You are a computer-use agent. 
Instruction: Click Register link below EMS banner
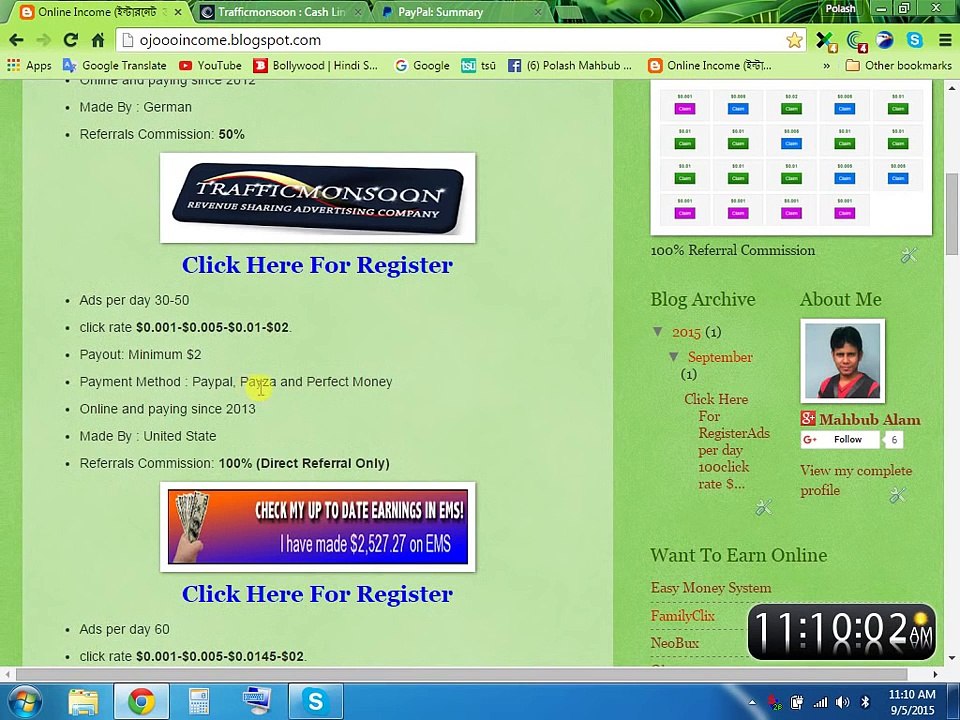point(317,594)
